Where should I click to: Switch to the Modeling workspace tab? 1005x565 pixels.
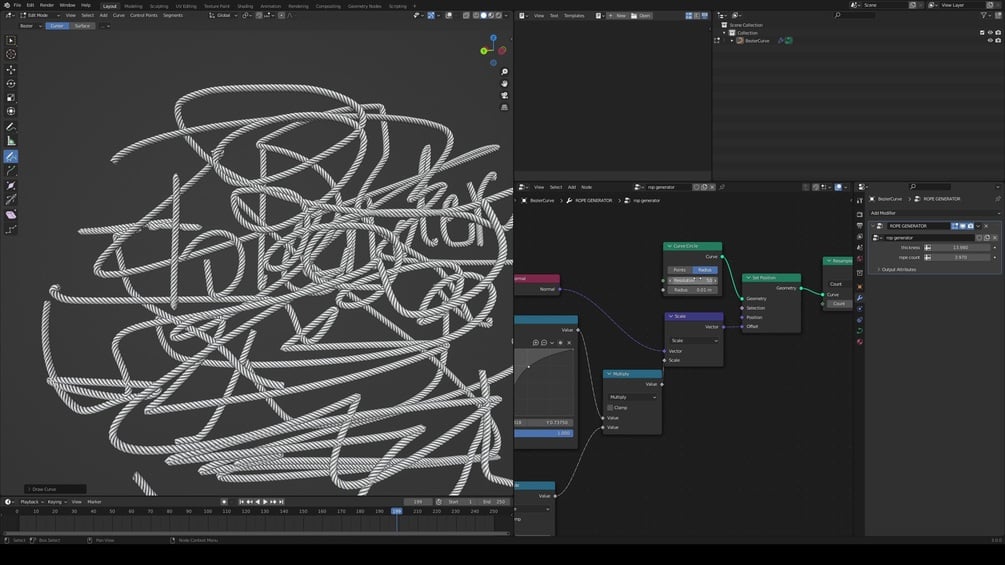coord(133,6)
